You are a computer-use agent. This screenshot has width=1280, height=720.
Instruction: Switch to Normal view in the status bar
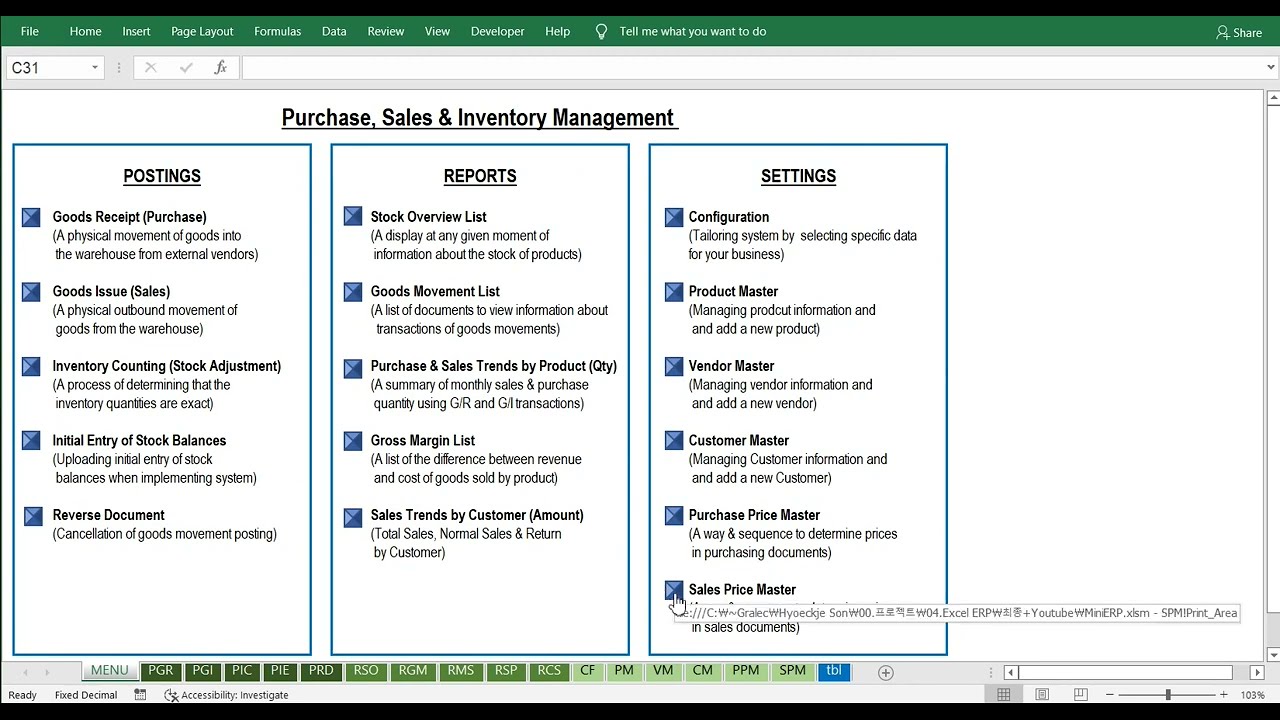point(1004,695)
